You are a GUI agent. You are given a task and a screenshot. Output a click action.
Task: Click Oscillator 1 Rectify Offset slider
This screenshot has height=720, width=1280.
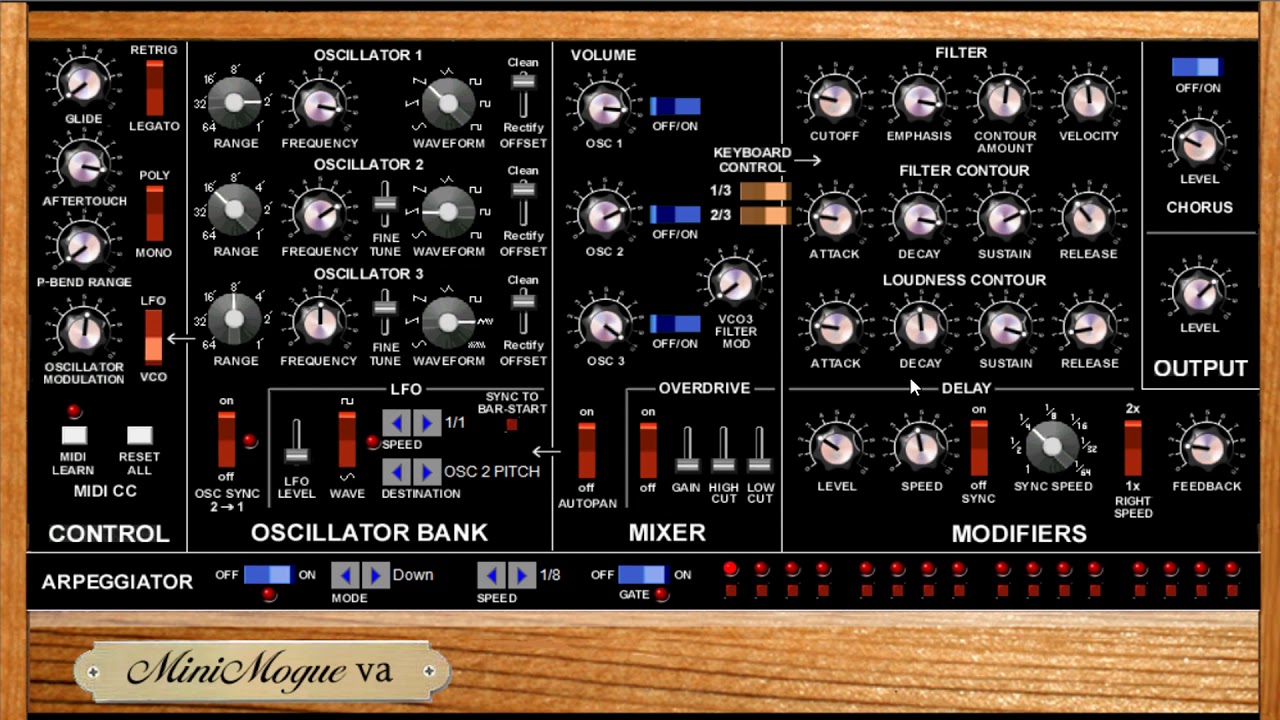pos(523,95)
